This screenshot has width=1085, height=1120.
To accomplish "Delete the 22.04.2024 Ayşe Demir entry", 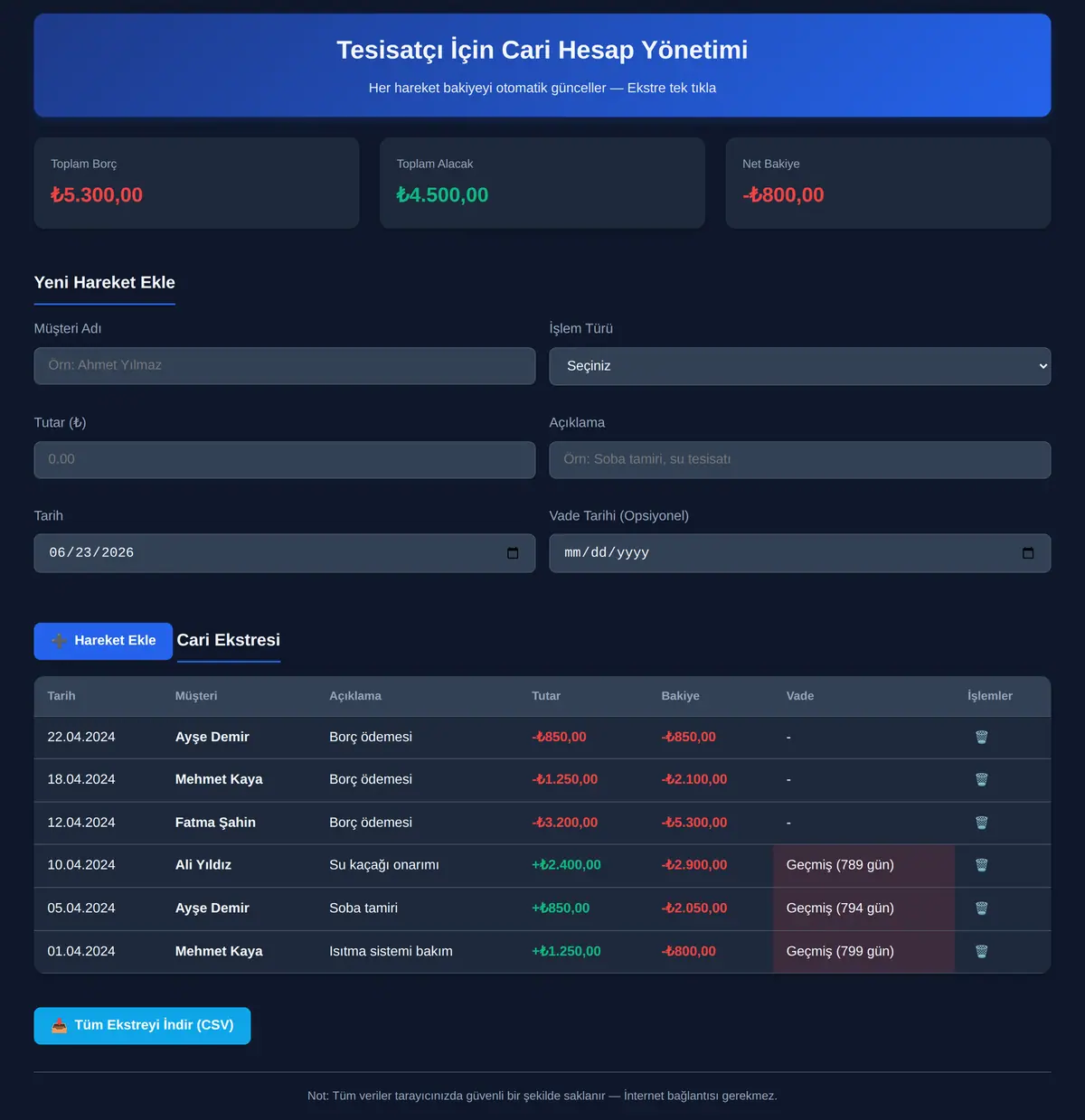I will pyautogui.click(x=981, y=738).
